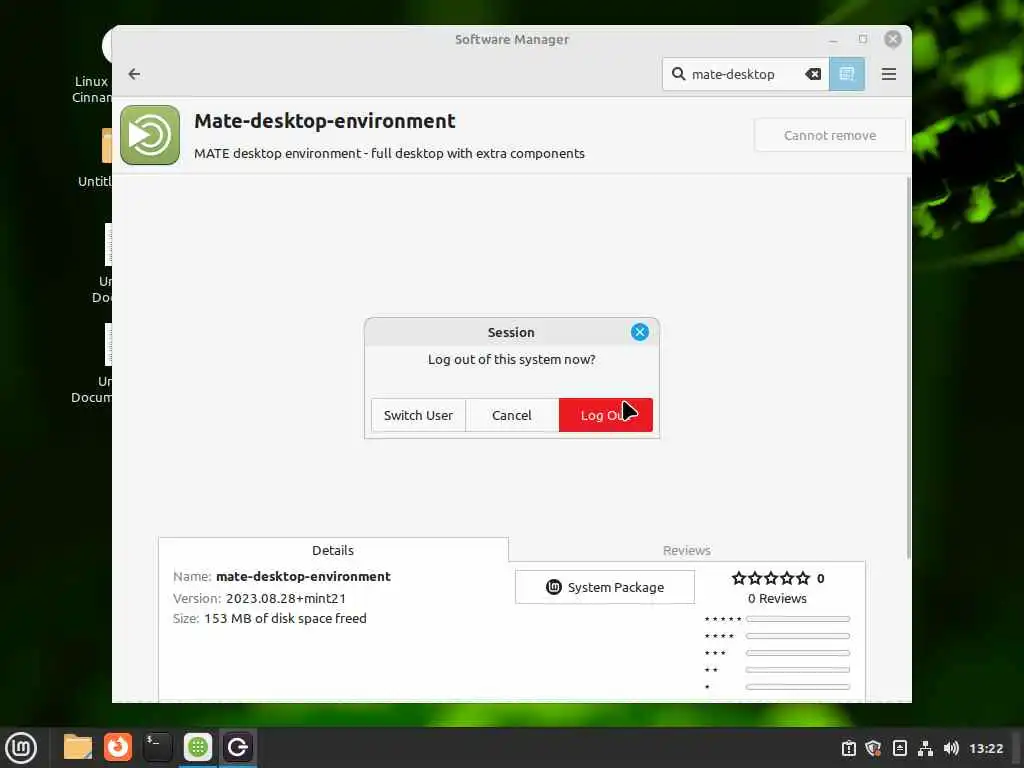This screenshot has width=1024, height=768.
Task: Select the Software Manager taskbar icon
Action: click(198, 747)
